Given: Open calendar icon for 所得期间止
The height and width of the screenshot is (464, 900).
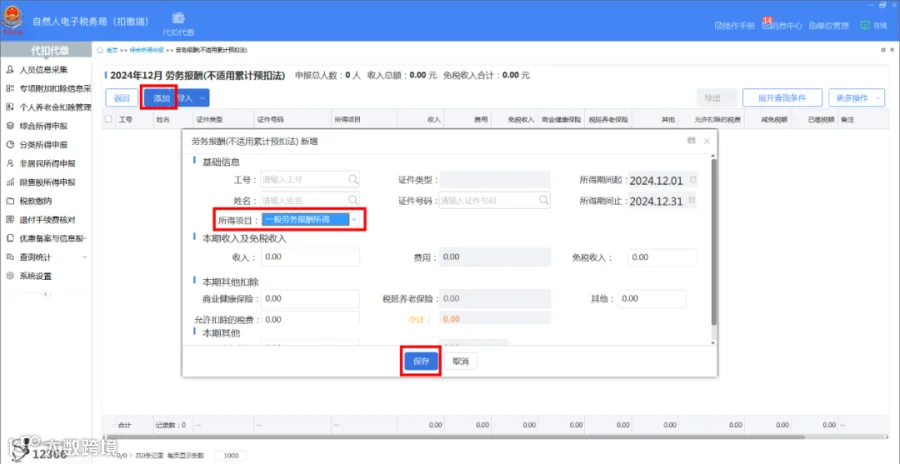Looking at the screenshot, I should point(693,200).
